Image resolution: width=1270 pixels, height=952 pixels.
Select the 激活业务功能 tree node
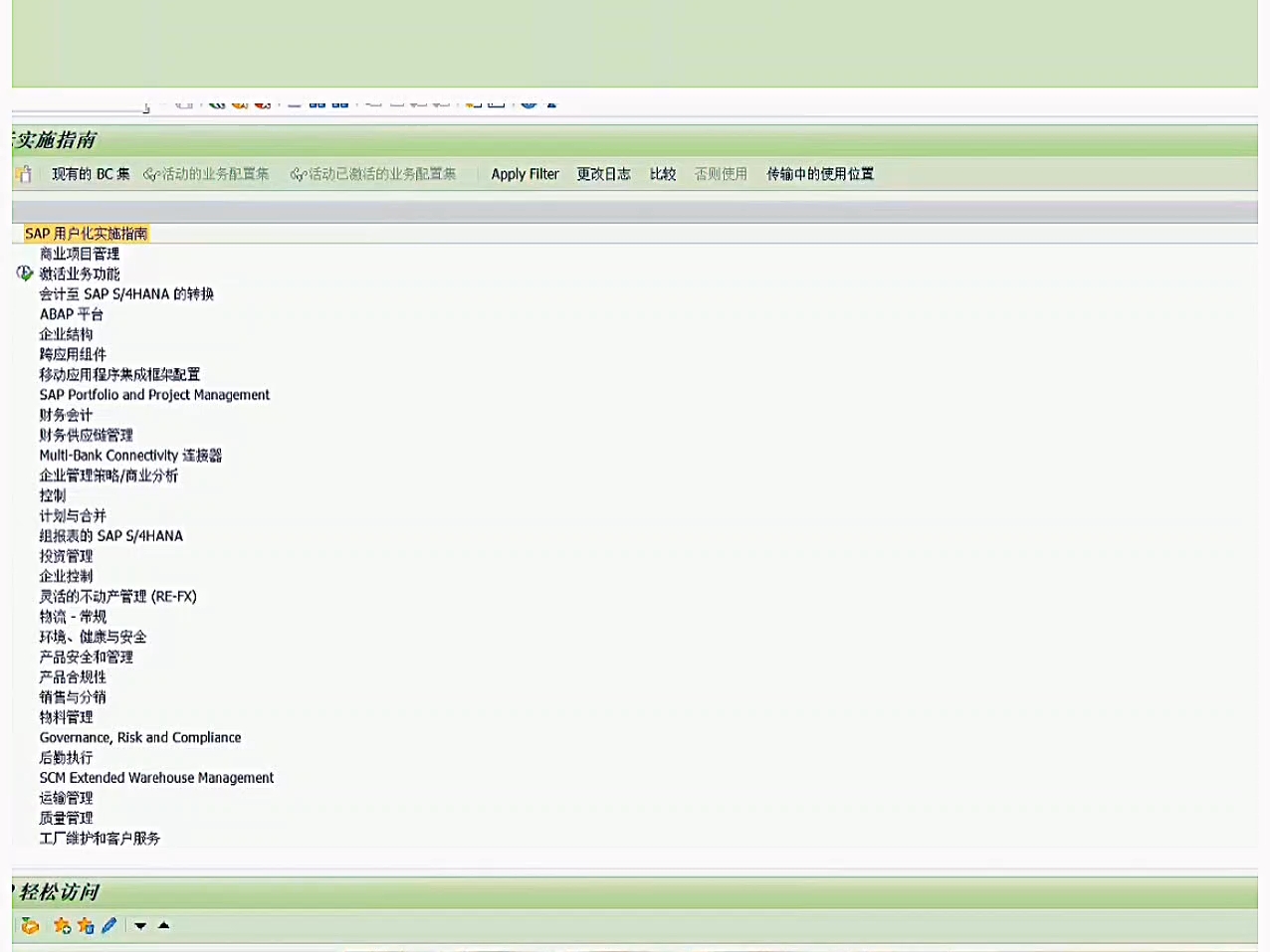(80, 274)
